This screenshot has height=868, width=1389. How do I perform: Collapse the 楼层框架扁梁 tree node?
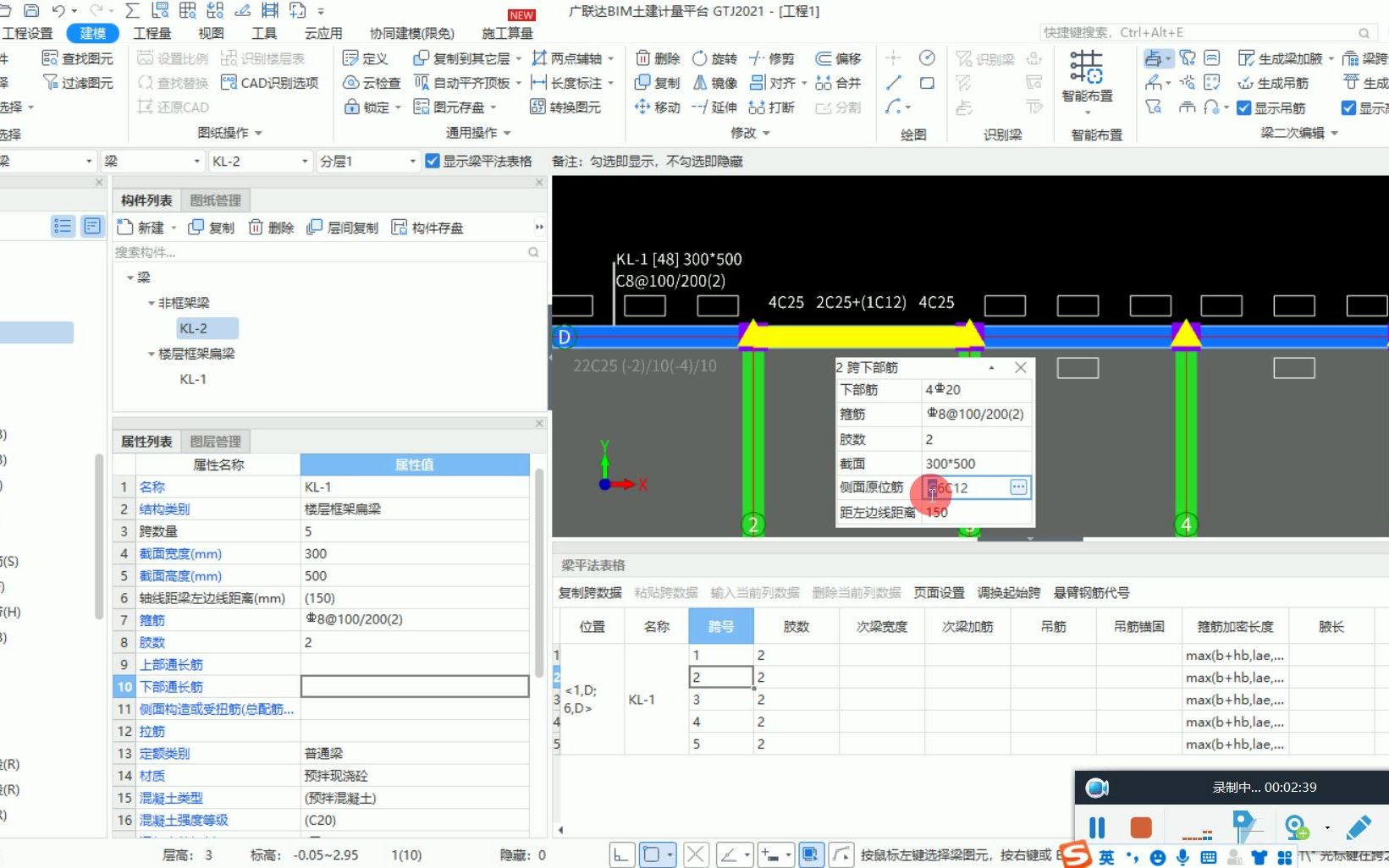click(152, 354)
